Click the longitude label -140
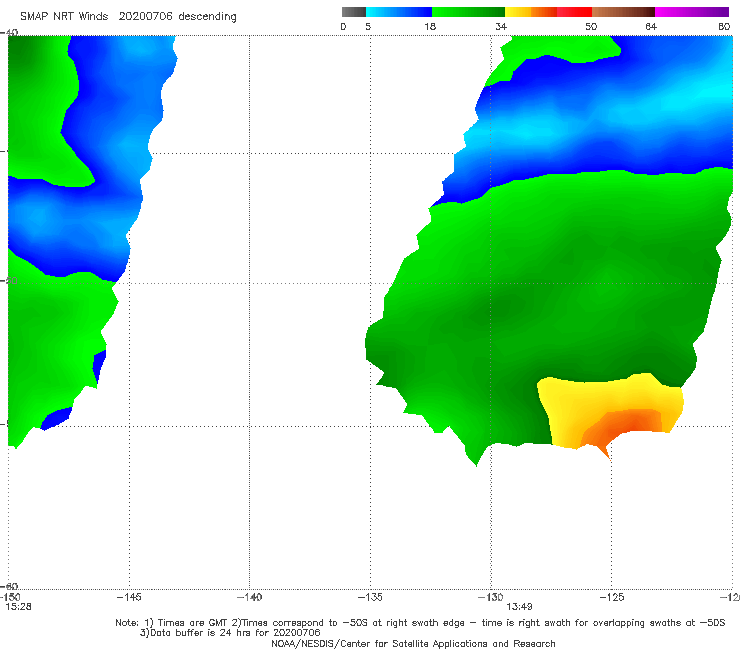Screen dimensions: 740x650 click(249, 597)
